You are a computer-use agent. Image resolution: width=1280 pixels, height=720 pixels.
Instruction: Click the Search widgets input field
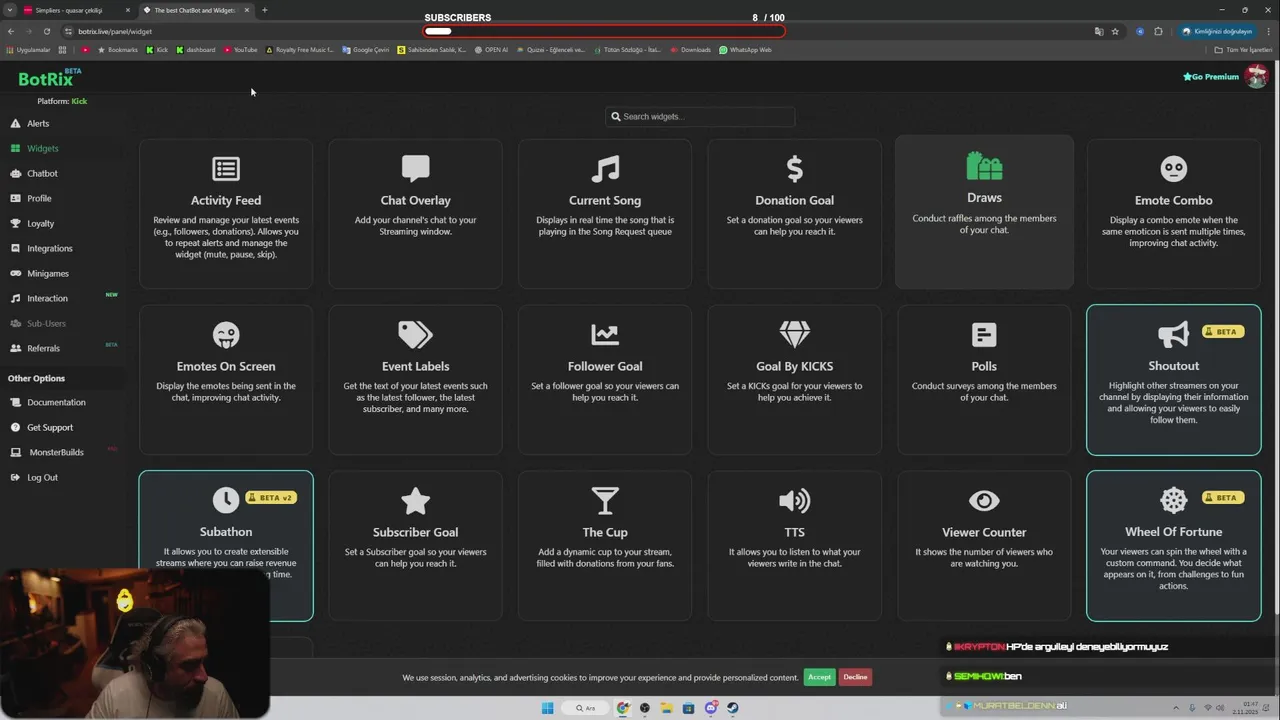[x=700, y=117]
